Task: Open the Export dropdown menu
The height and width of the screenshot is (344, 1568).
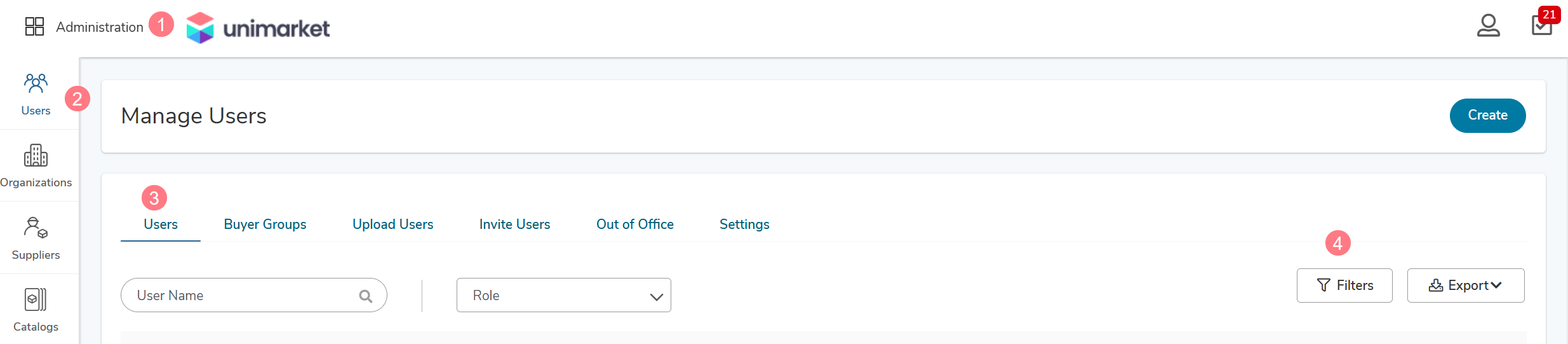Action: (x=1465, y=286)
